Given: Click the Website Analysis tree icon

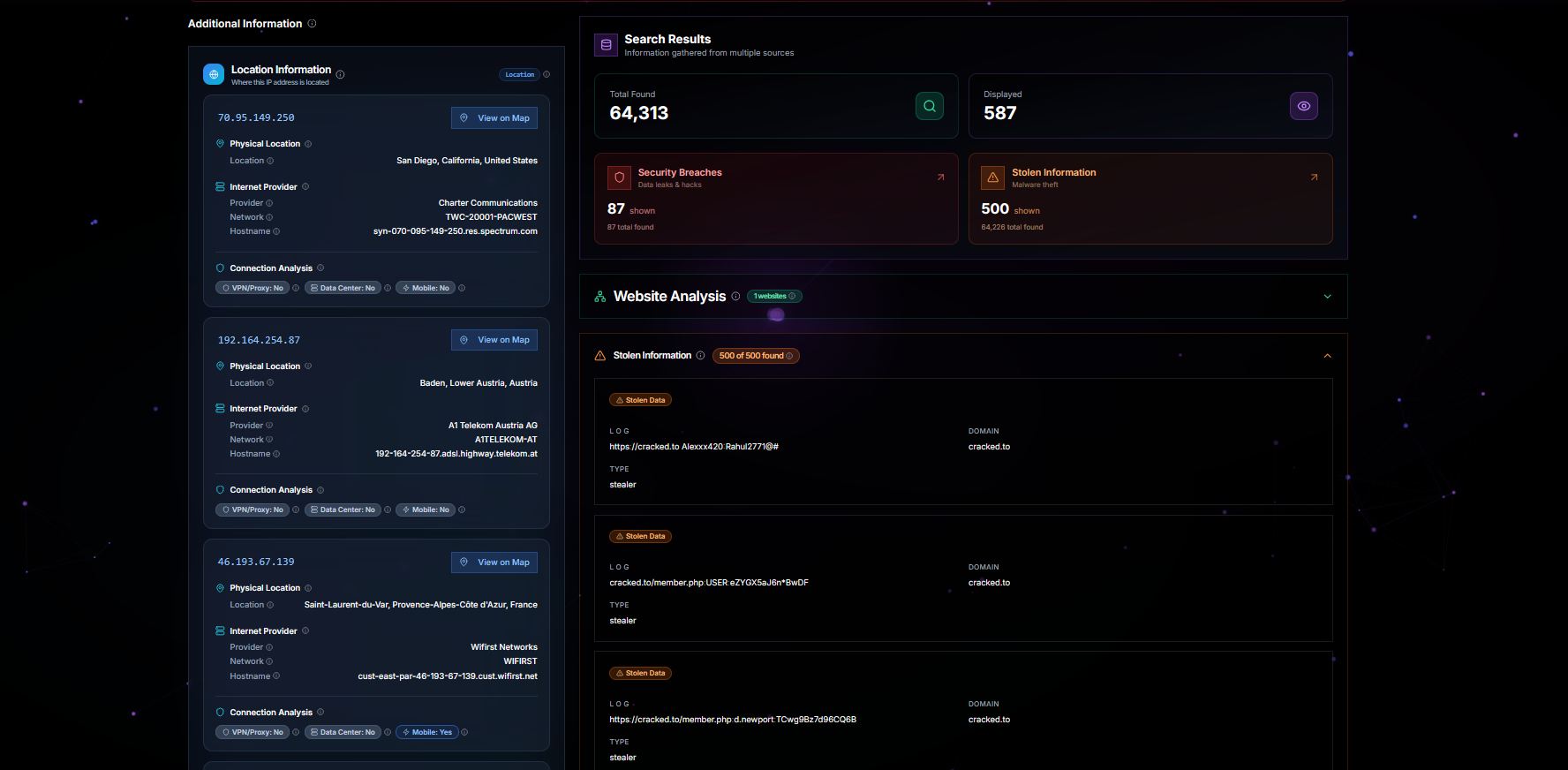Looking at the screenshot, I should [600, 297].
